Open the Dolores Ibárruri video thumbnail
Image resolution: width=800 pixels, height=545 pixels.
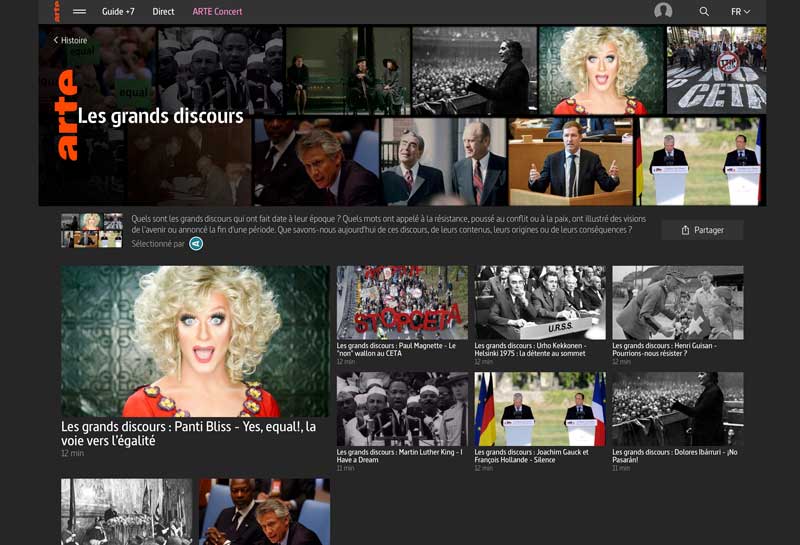point(678,409)
